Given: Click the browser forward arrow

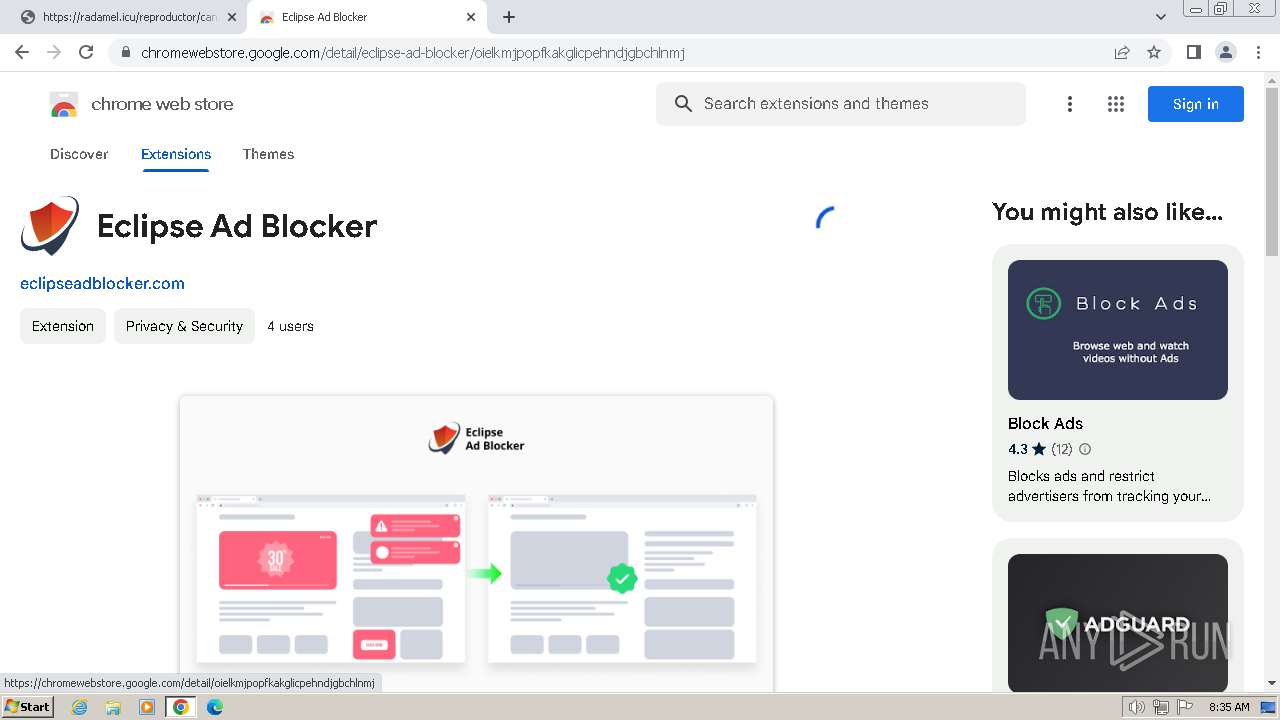Looking at the screenshot, I should (54, 52).
